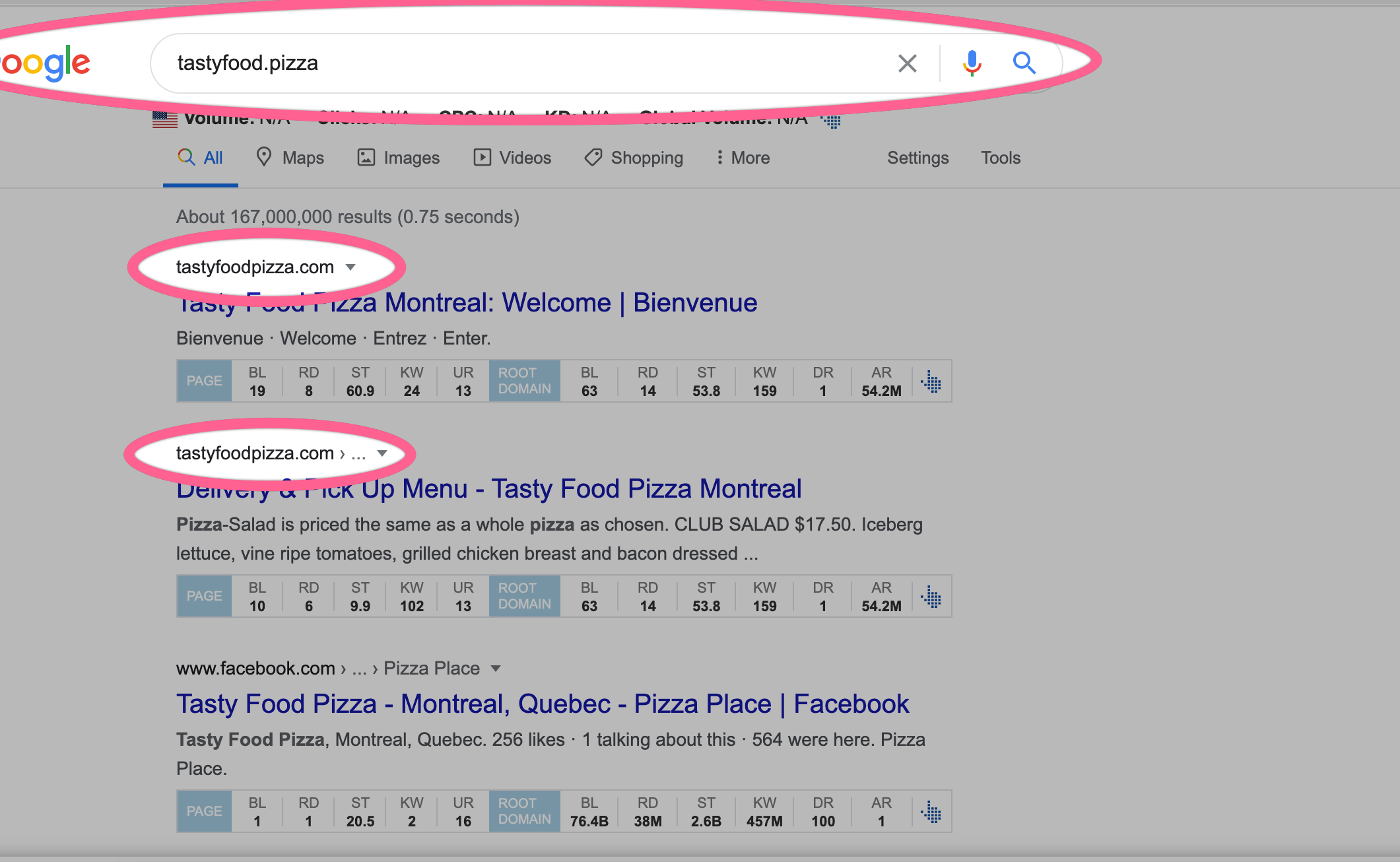Click ROOT DOMAIN label in the Delivery Menu metrics
The width and height of the screenshot is (1400, 862).
click(525, 596)
